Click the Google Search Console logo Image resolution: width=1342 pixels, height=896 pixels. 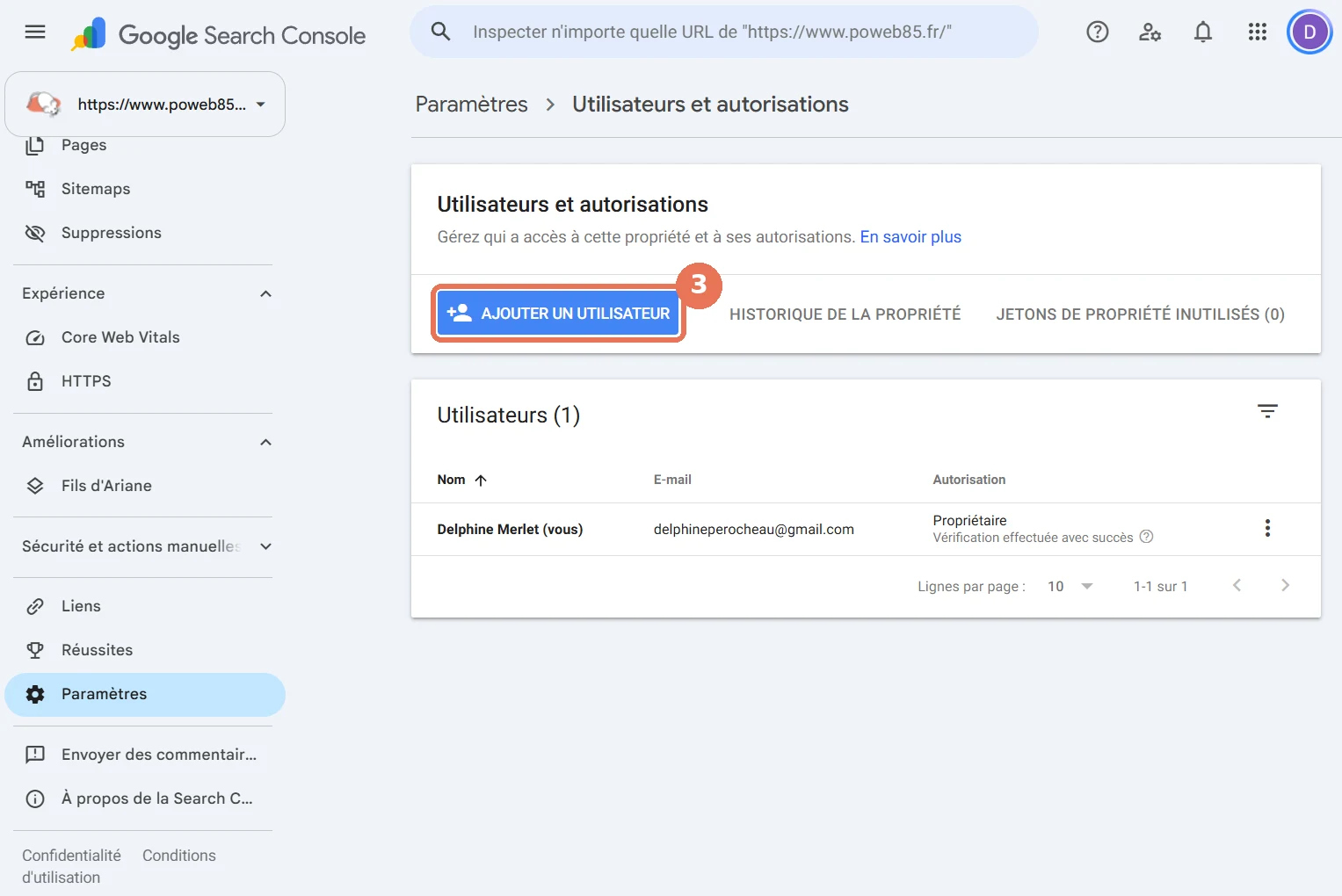point(219,35)
